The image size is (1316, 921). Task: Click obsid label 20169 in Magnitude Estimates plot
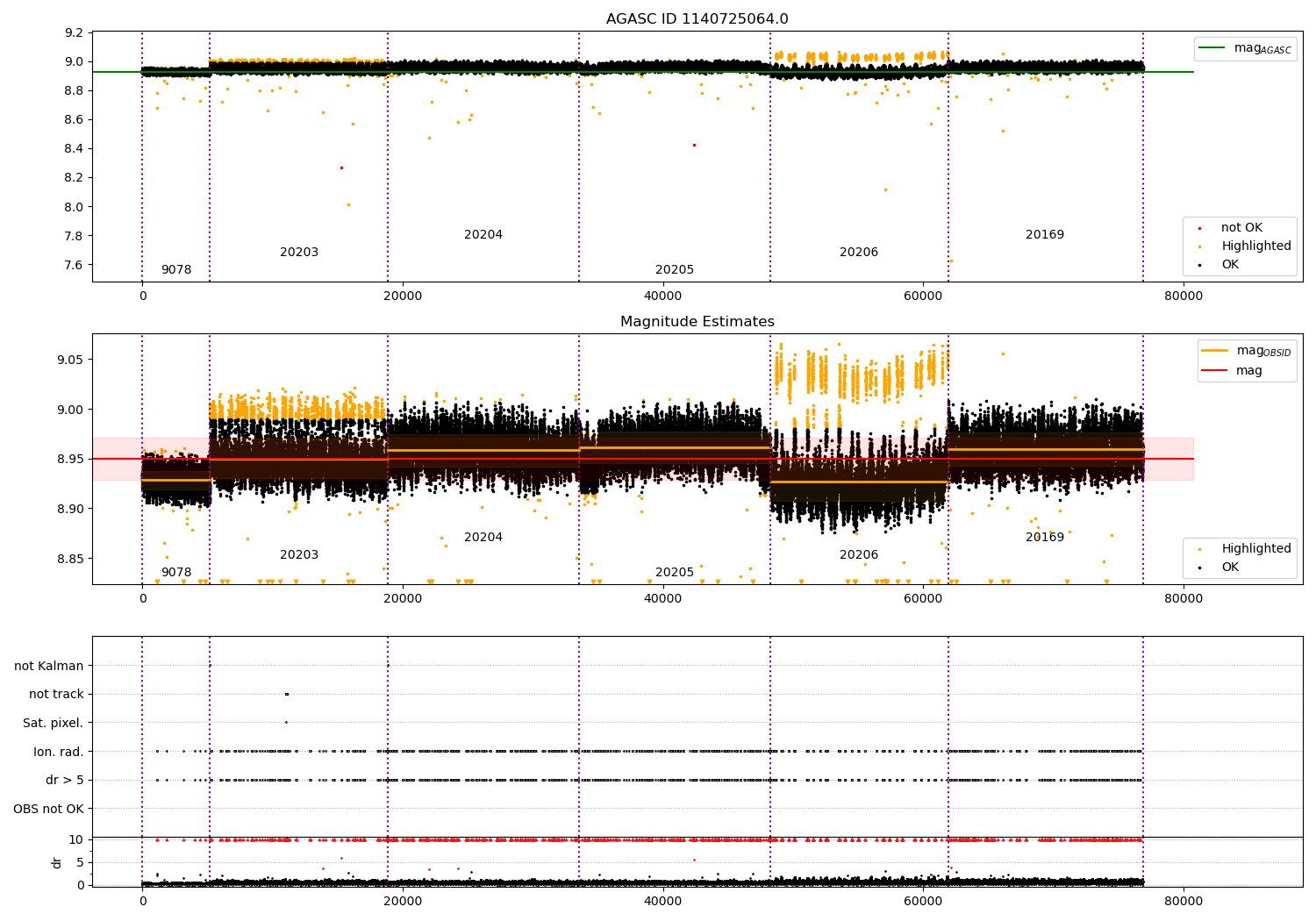1044,538
